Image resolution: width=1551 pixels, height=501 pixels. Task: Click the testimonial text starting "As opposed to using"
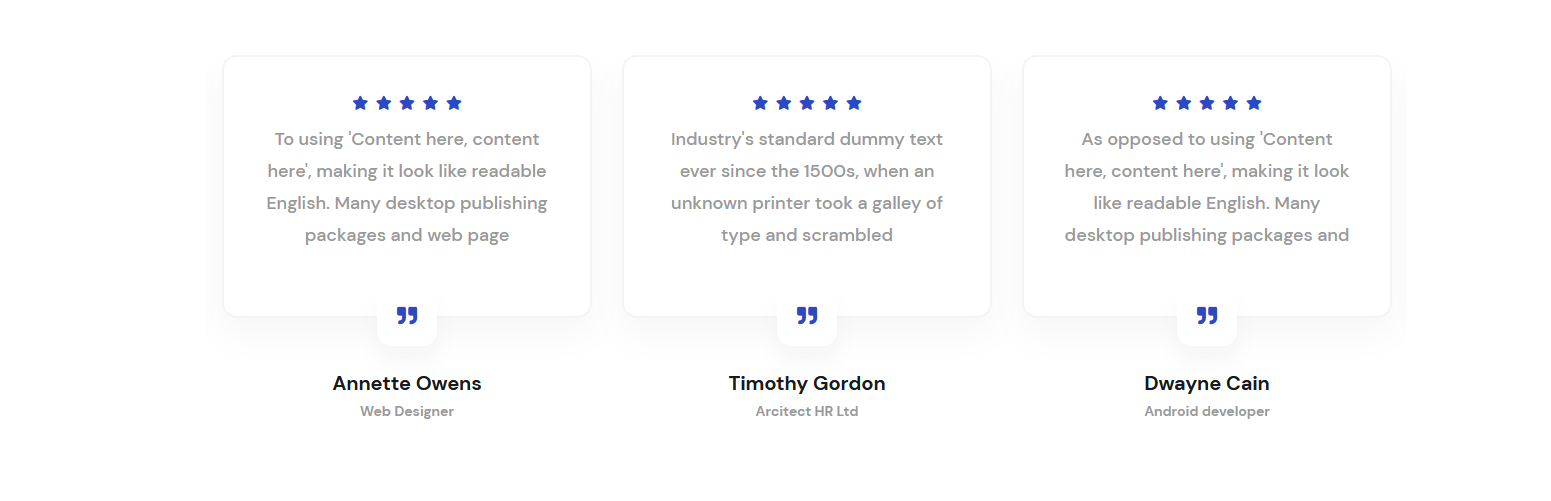[1207, 187]
